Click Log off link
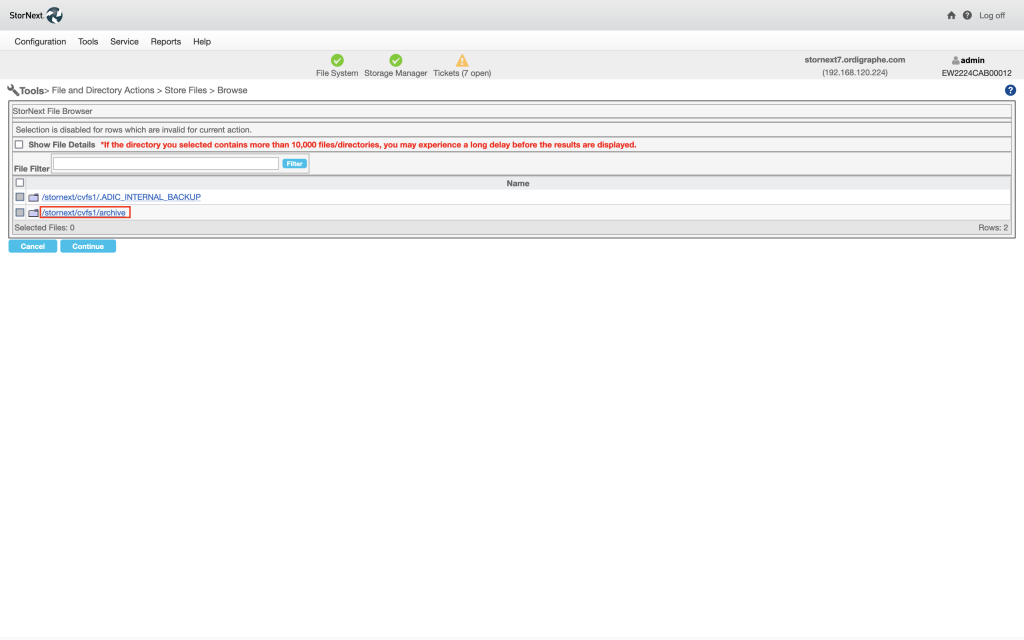The height and width of the screenshot is (640, 1024). pyautogui.click(x=992, y=15)
